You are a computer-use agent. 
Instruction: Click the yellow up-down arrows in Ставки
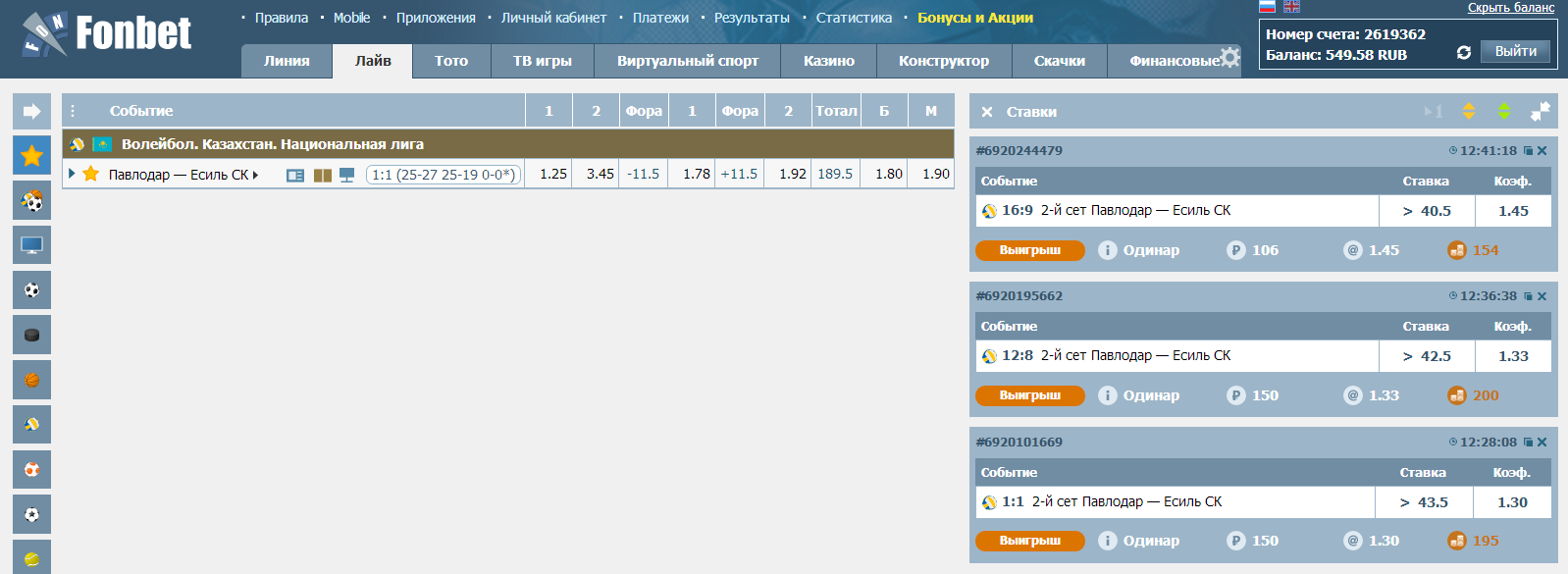(x=1469, y=111)
